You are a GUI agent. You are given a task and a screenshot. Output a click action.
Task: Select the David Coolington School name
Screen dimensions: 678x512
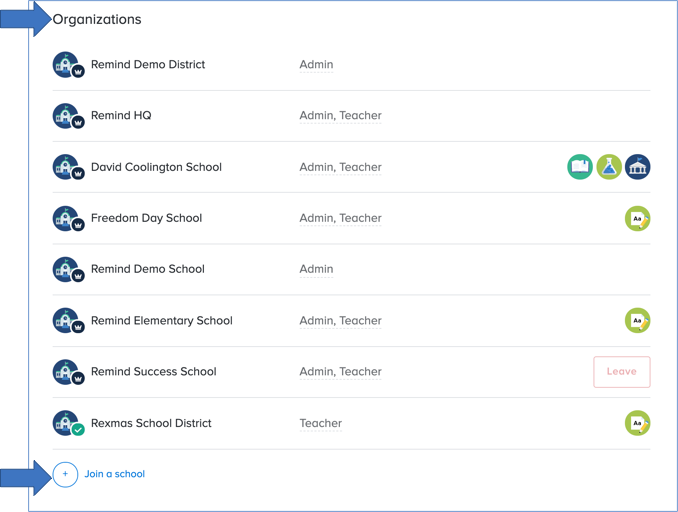(156, 167)
